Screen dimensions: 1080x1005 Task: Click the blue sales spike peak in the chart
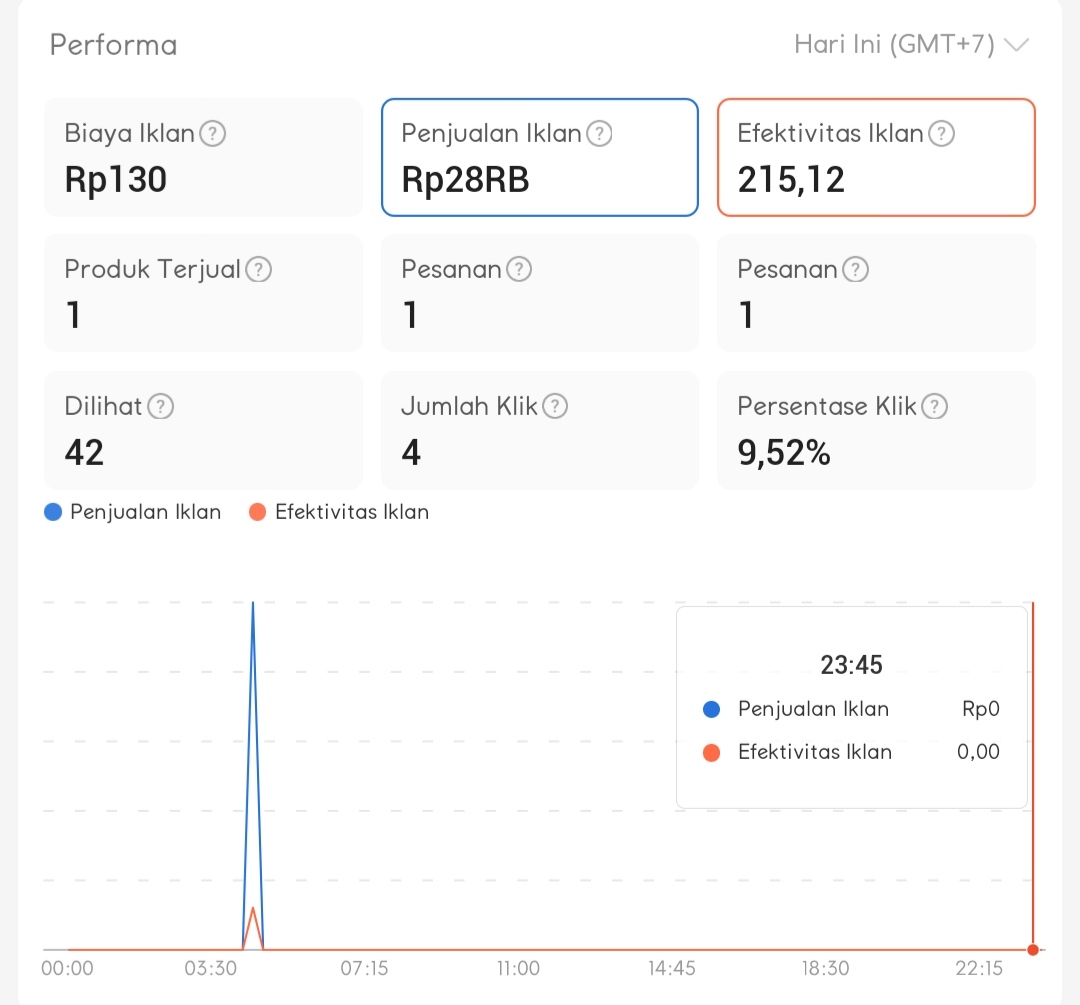click(253, 603)
